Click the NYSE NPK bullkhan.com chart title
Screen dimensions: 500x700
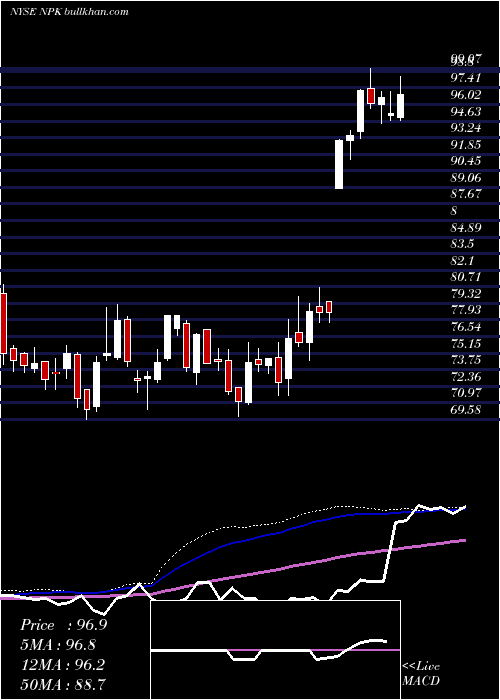point(69,11)
